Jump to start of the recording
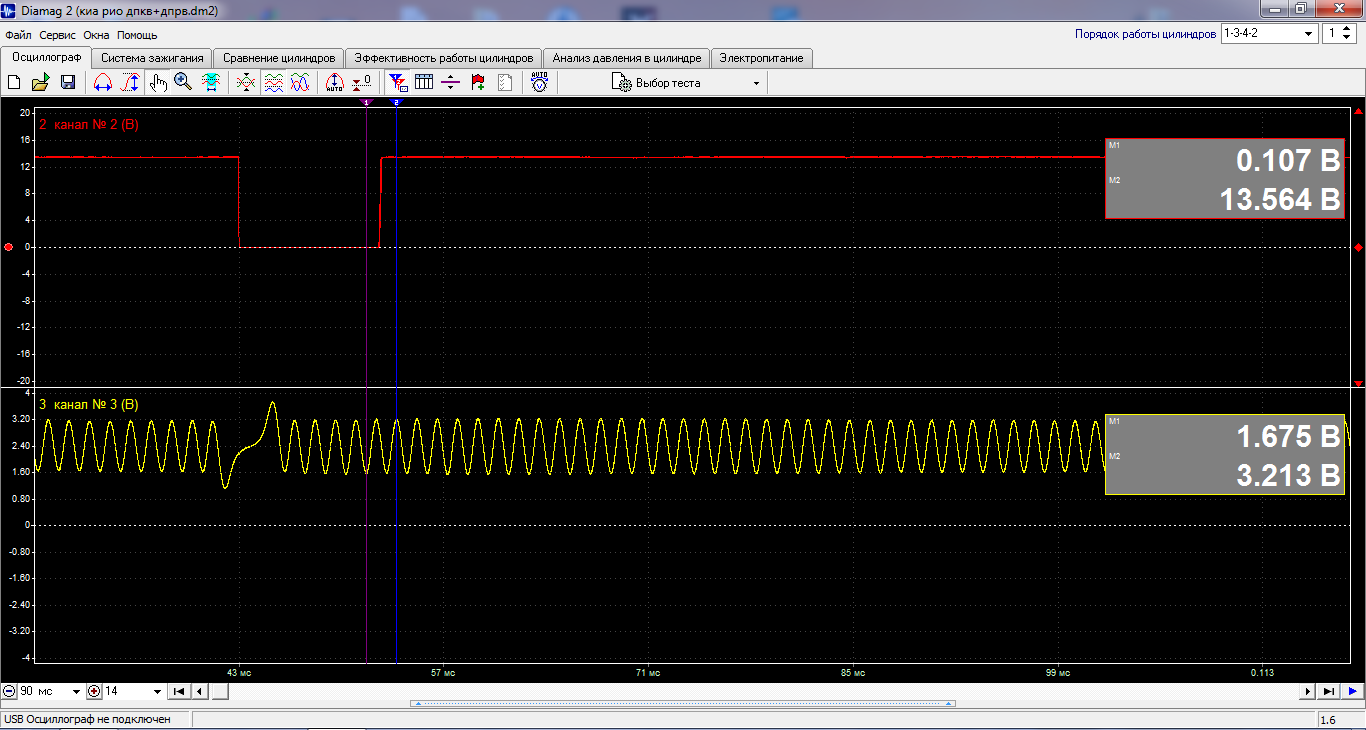The width and height of the screenshot is (1366, 730). [179, 691]
